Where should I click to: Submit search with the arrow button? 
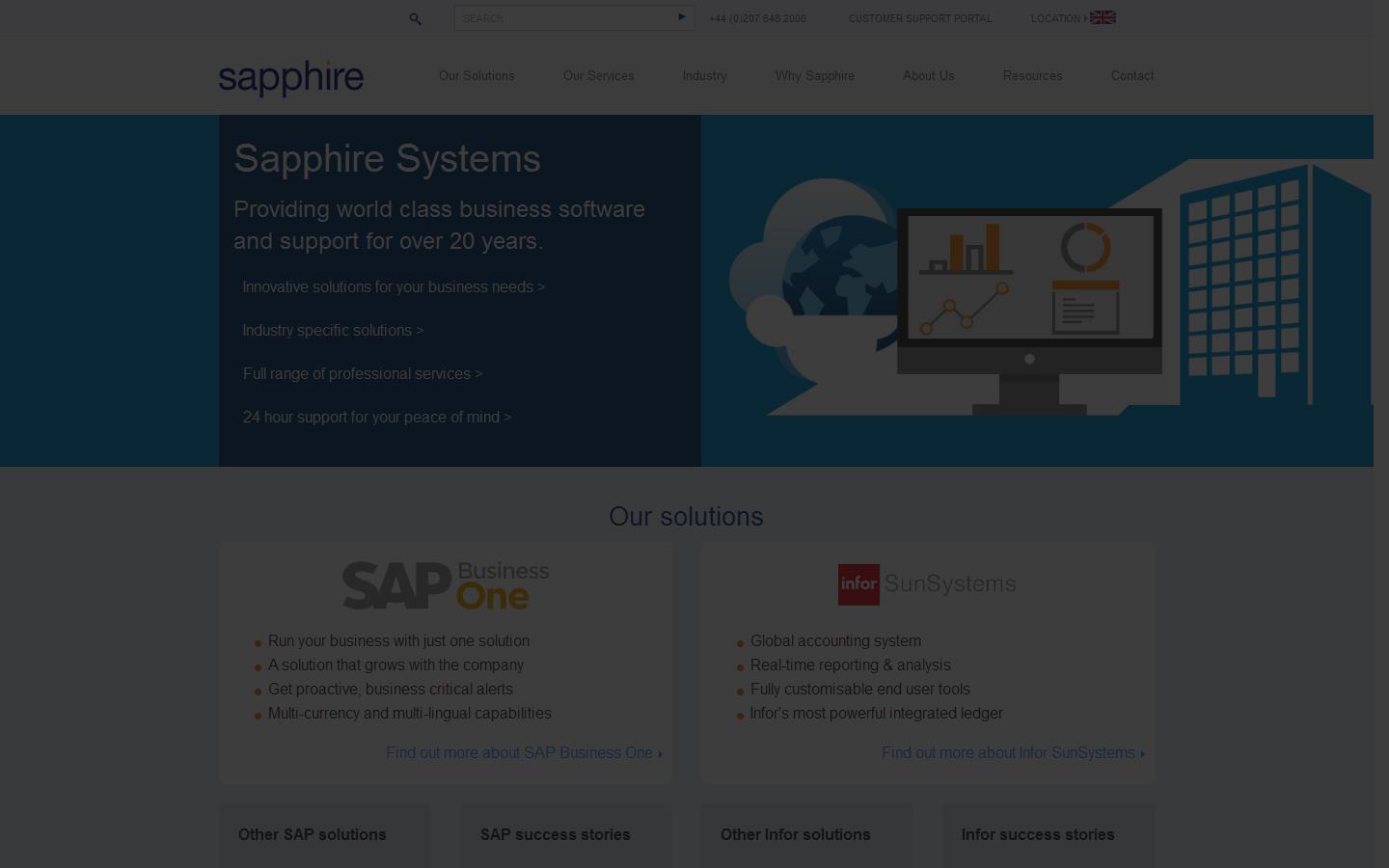pyautogui.click(x=682, y=17)
